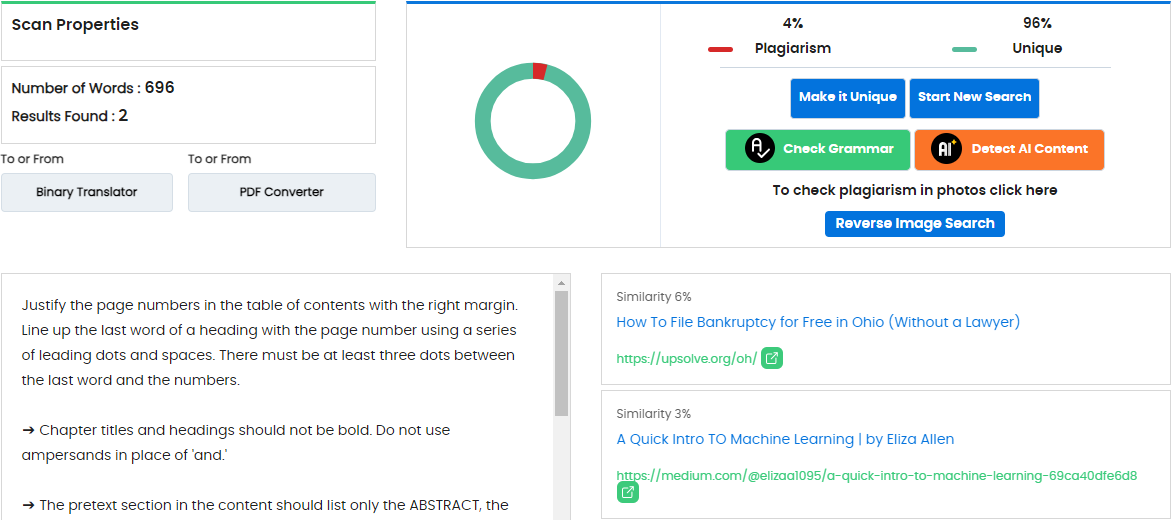Open the PDF Converter tool
Image resolution: width=1173 pixels, height=520 pixels.
(x=281, y=192)
